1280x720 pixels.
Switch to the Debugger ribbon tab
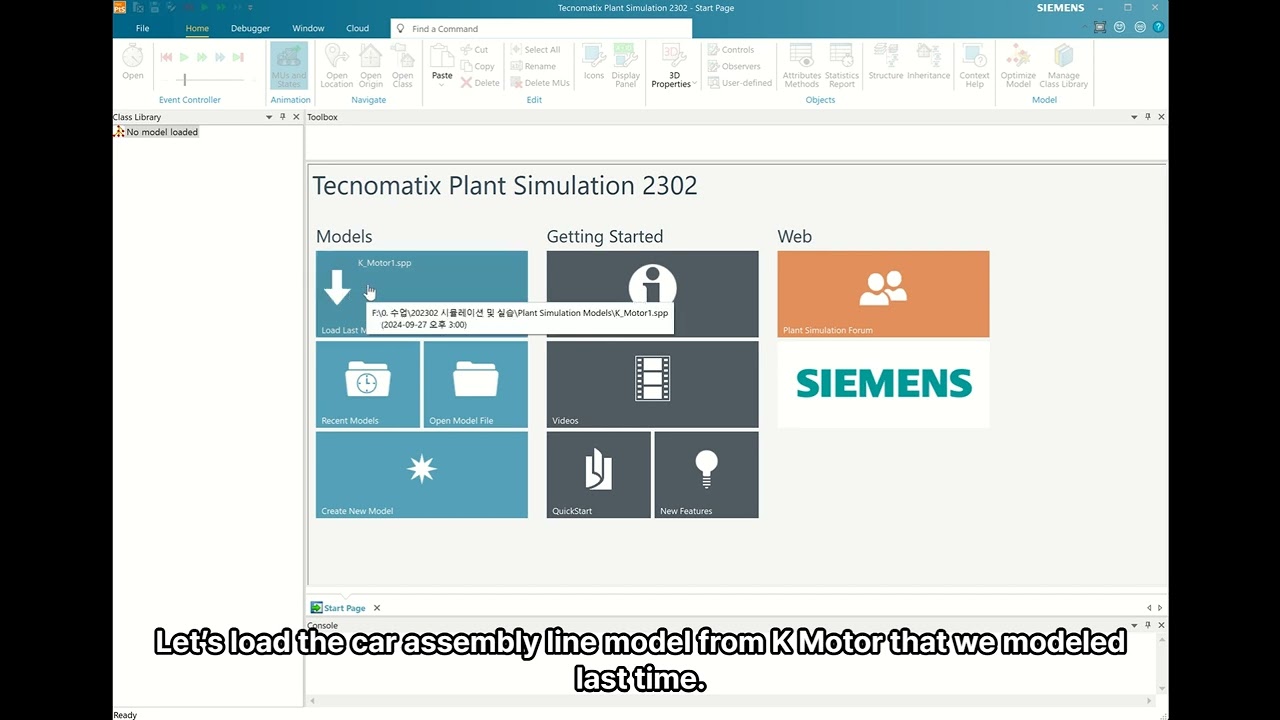tap(250, 28)
